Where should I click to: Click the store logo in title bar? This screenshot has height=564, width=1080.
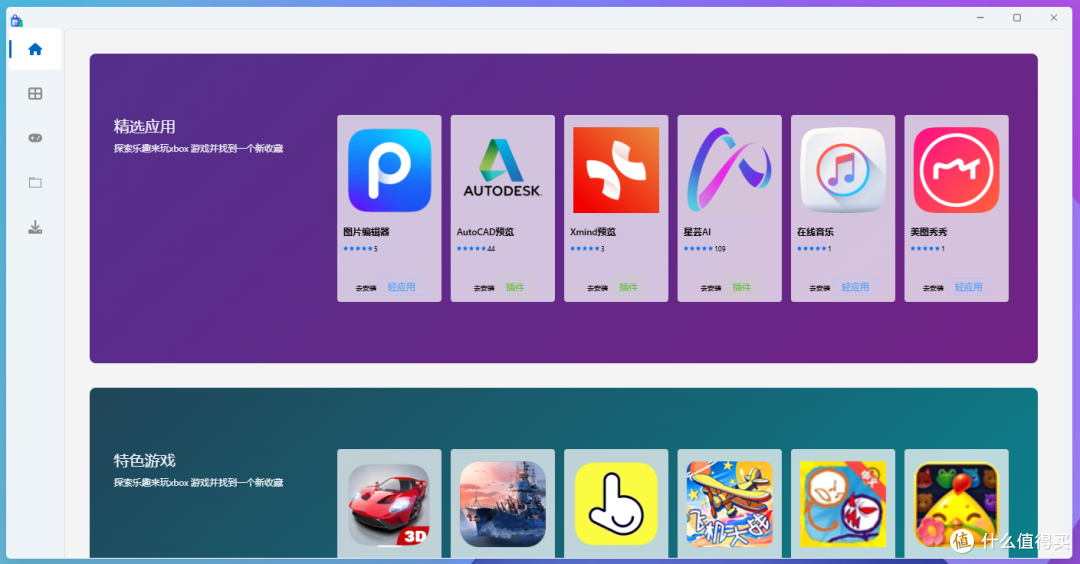[16, 19]
